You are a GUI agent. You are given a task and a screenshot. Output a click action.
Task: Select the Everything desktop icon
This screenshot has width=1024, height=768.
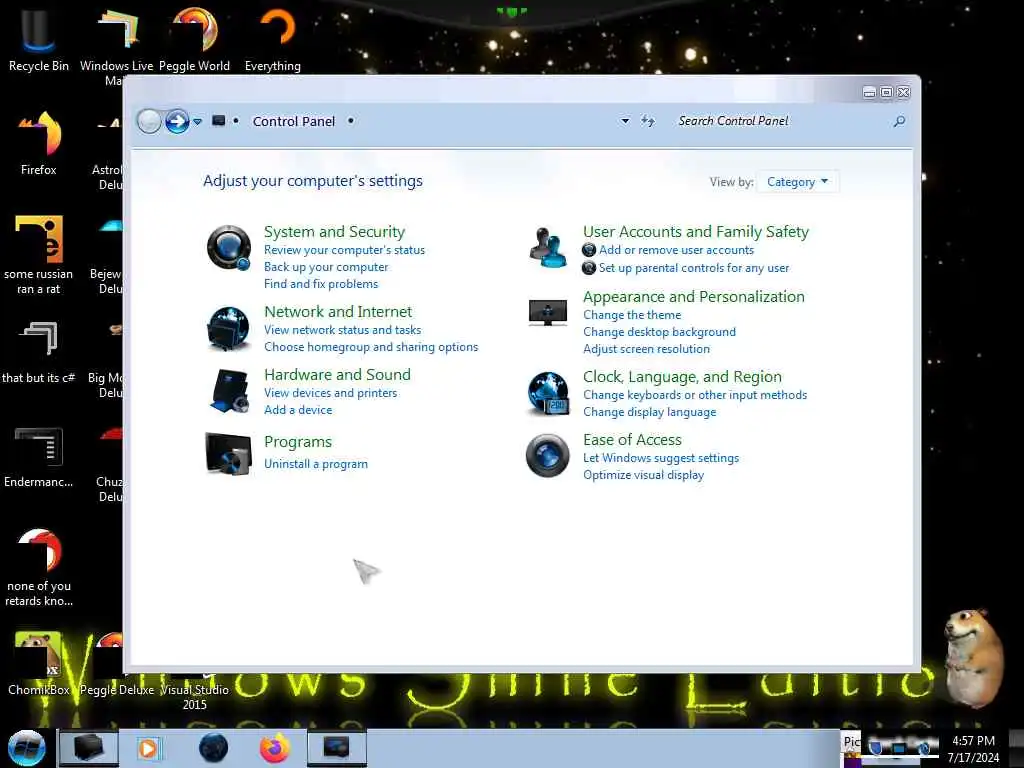(x=273, y=39)
